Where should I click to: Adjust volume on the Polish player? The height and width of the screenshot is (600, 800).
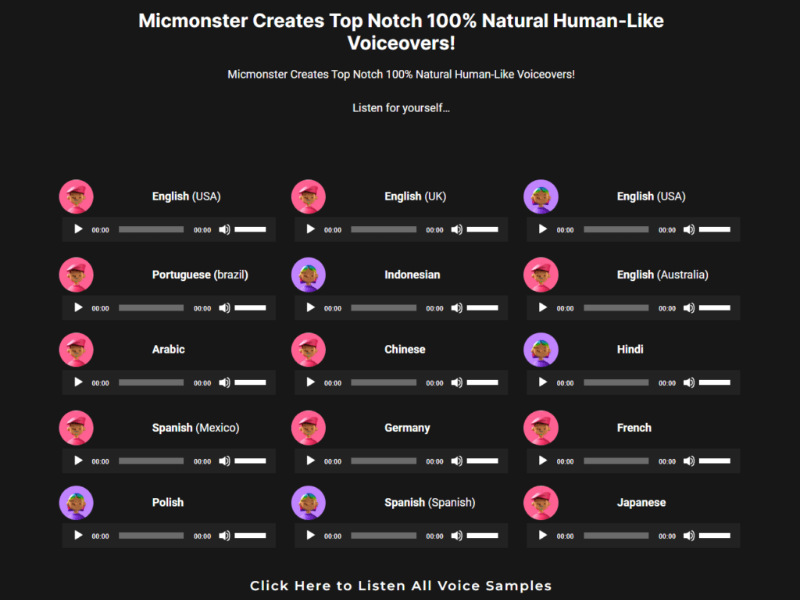point(250,536)
